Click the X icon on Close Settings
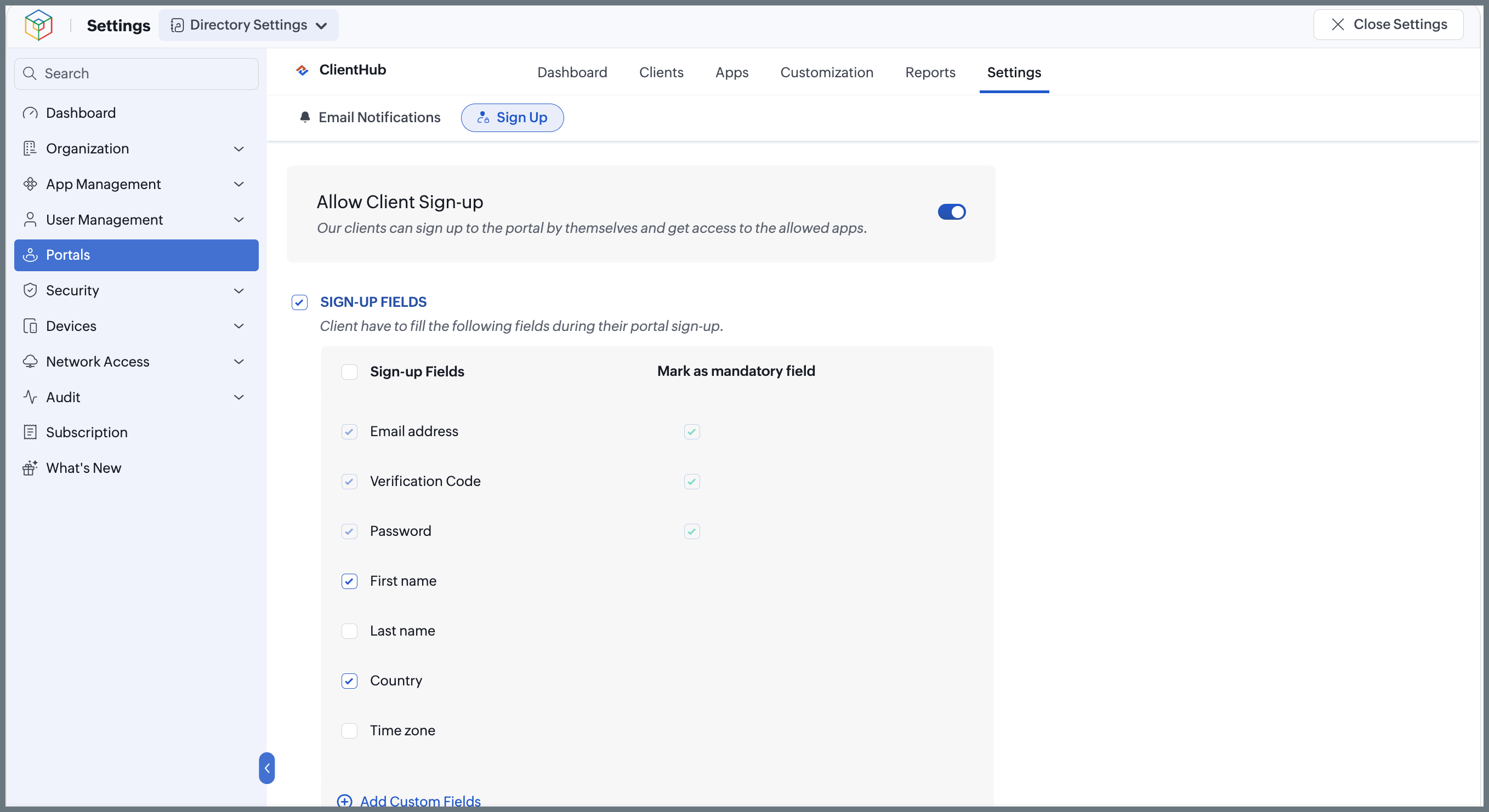This screenshot has height=812, width=1489. click(1338, 24)
